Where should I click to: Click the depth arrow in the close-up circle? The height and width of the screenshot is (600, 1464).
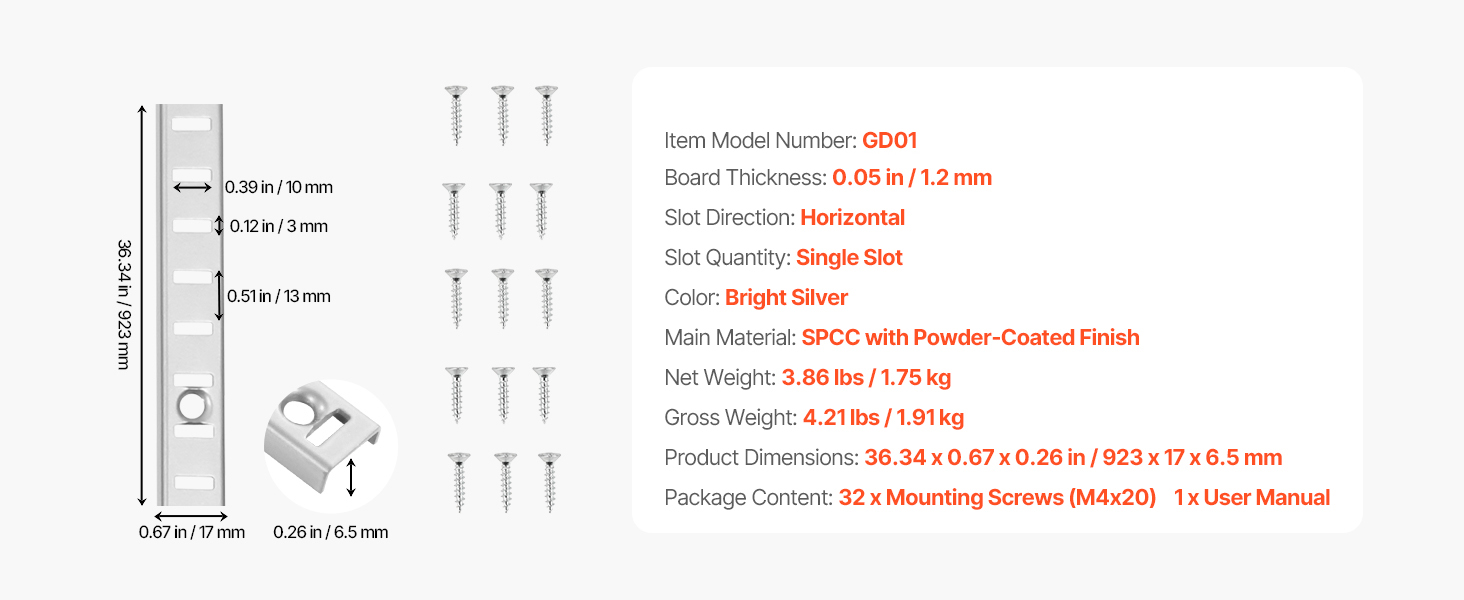point(350,478)
